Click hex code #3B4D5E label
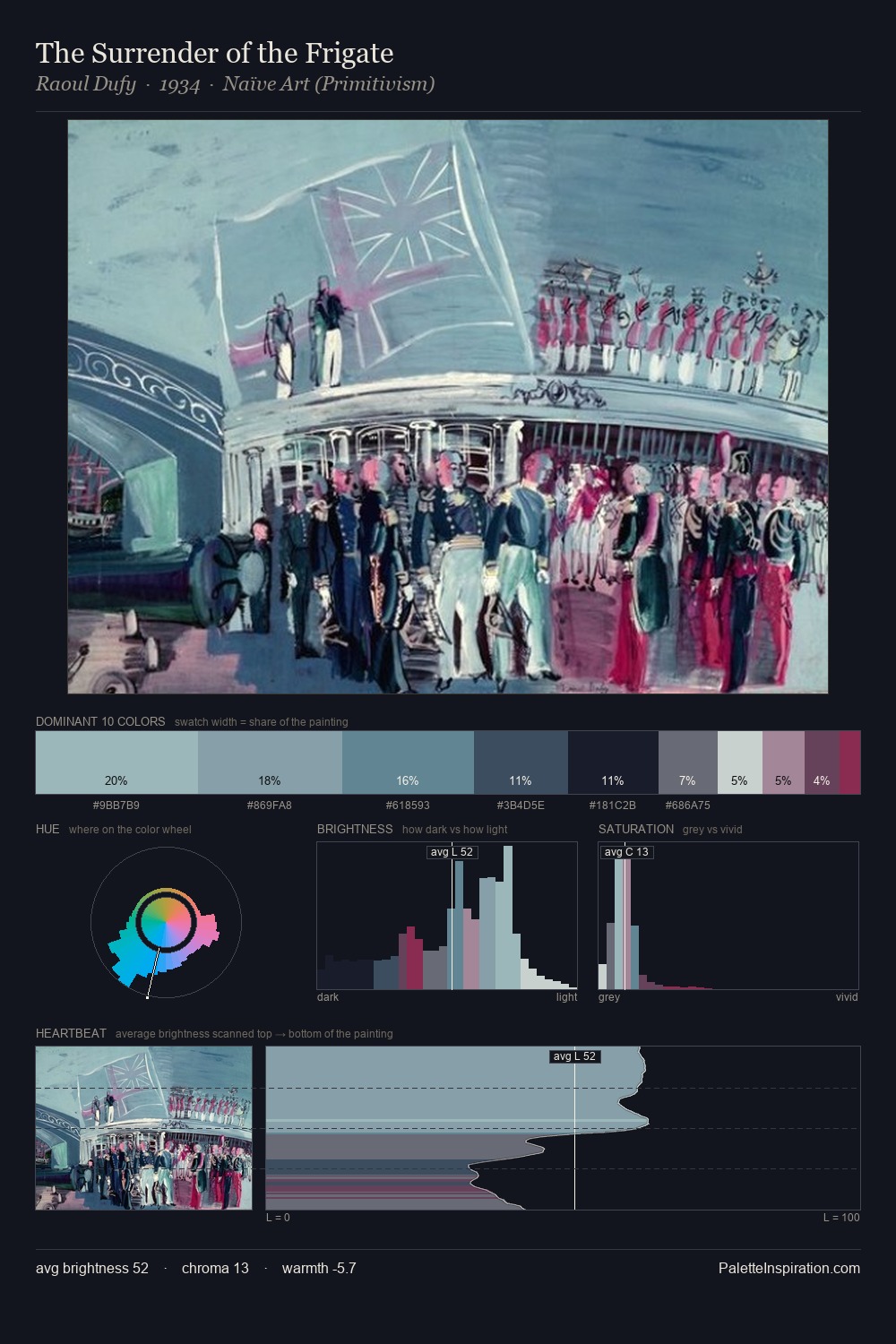 point(521,806)
